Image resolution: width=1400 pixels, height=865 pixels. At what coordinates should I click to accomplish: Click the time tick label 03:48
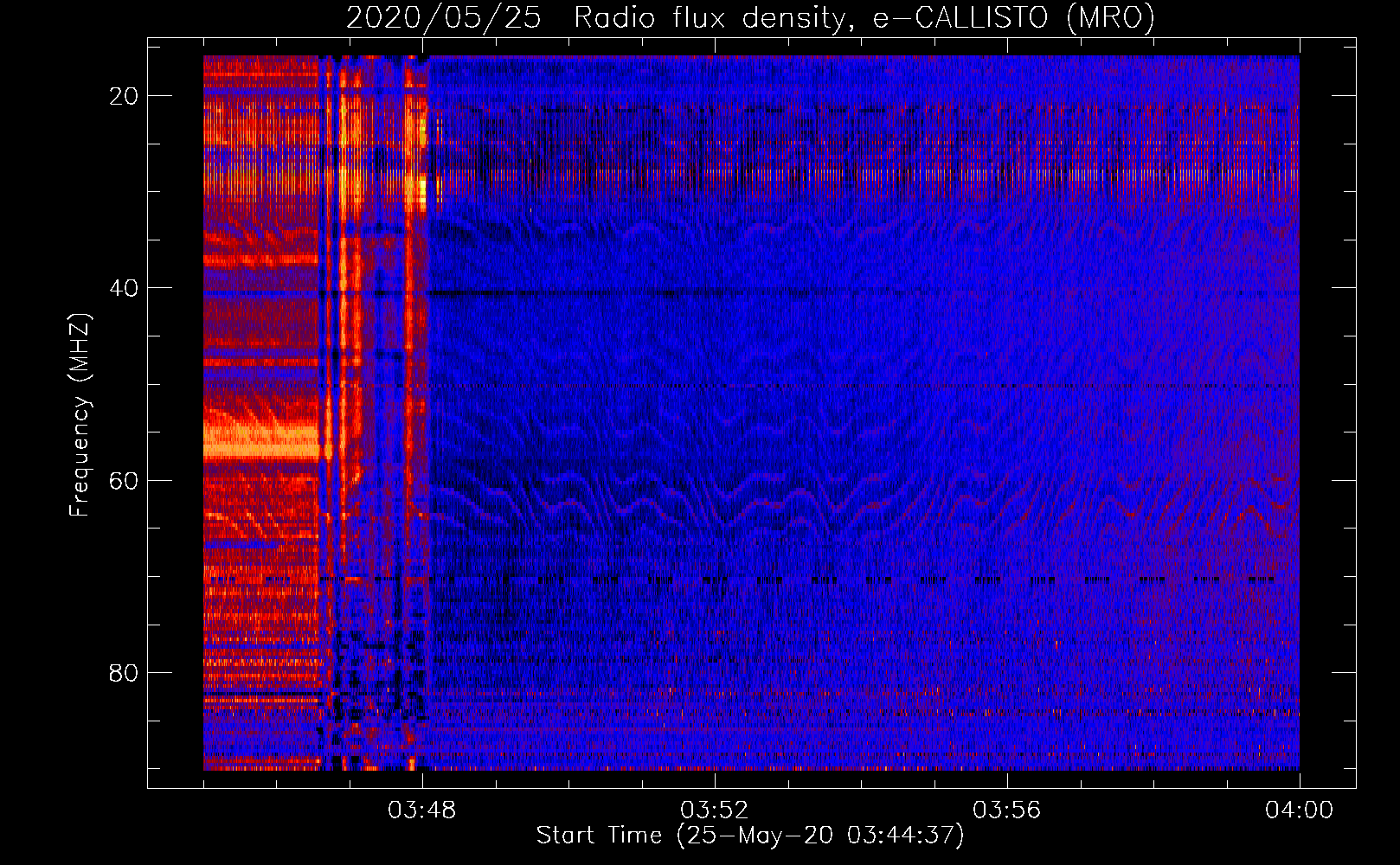(x=422, y=810)
